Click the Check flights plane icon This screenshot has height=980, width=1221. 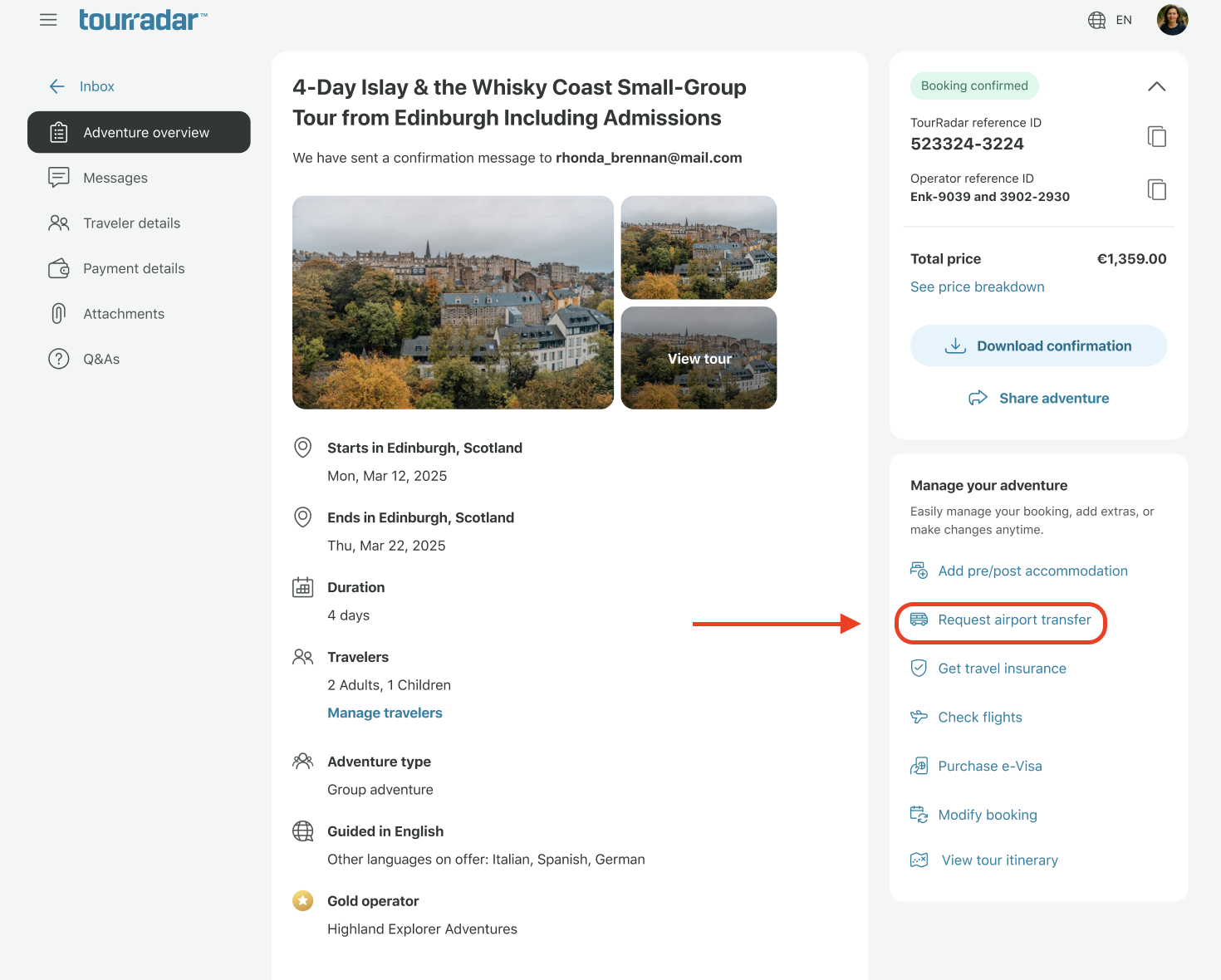click(919, 717)
